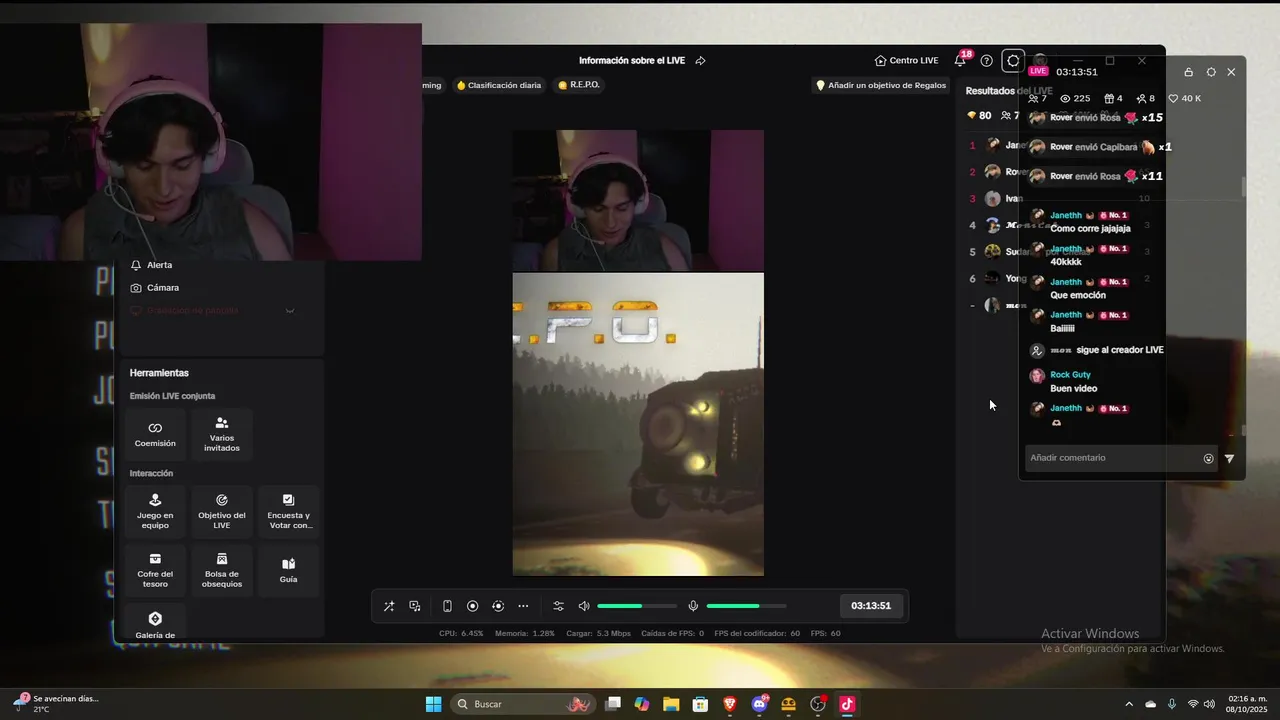Open Brave browser from the taskbar

[730, 704]
